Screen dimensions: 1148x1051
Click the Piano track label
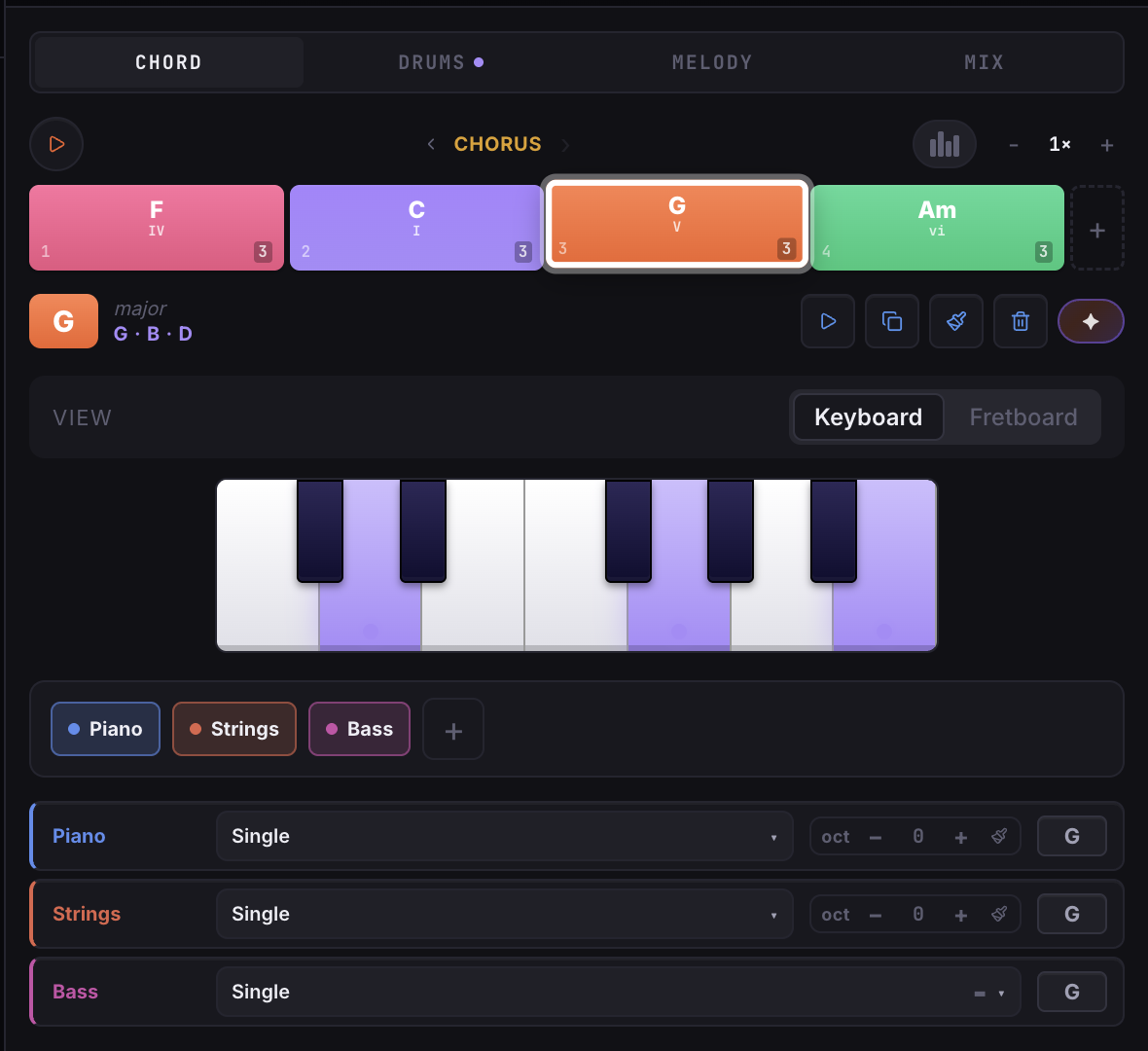click(79, 836)
